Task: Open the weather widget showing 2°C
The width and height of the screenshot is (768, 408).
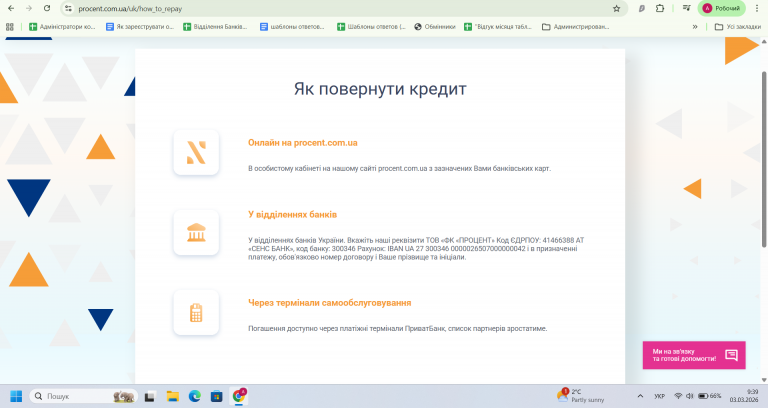Action: point(580,396)
